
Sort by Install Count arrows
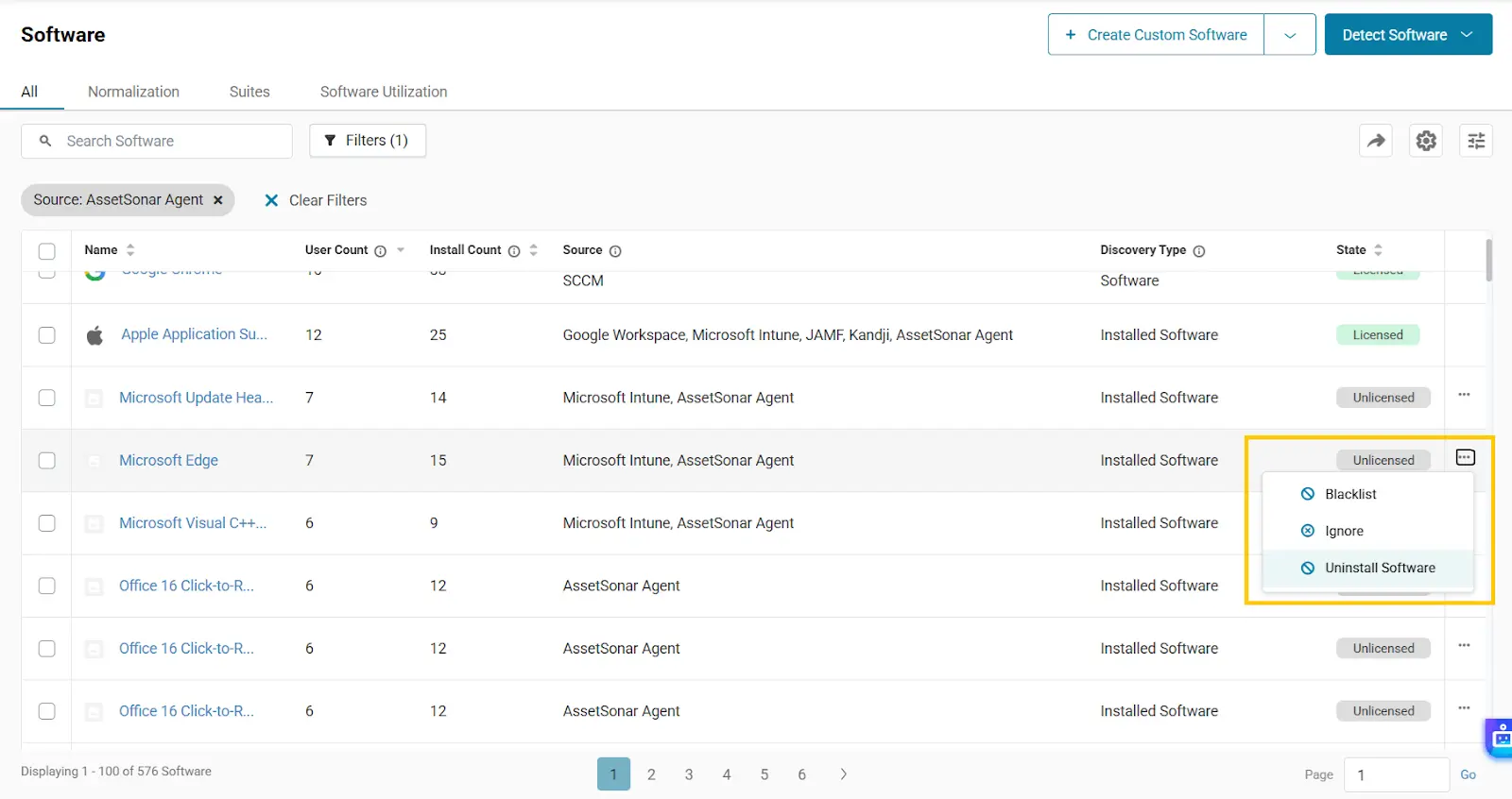pyautogui.click(x=534, y=250)
